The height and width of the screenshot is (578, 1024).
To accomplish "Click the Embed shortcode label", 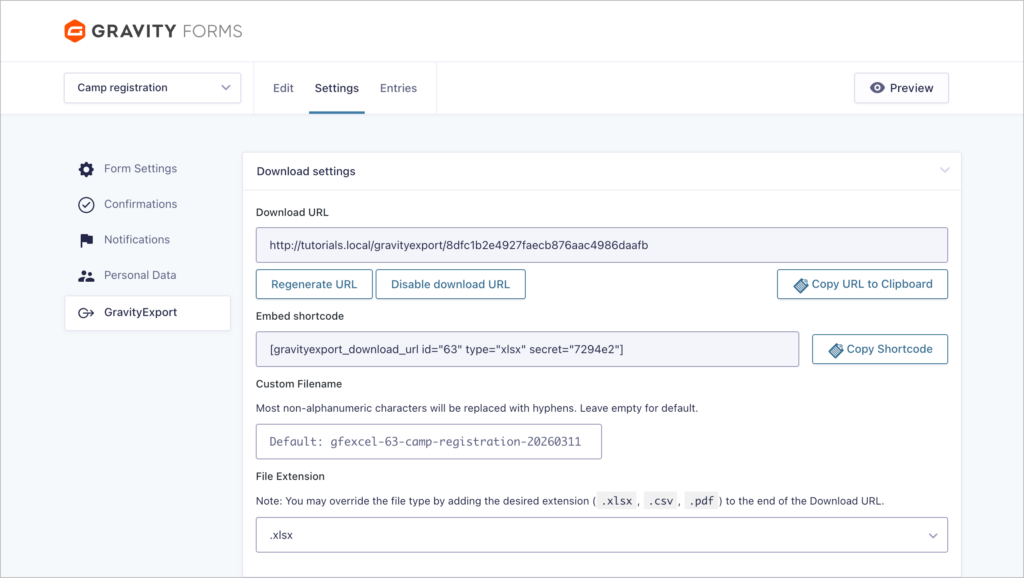I will click(300, 316).
